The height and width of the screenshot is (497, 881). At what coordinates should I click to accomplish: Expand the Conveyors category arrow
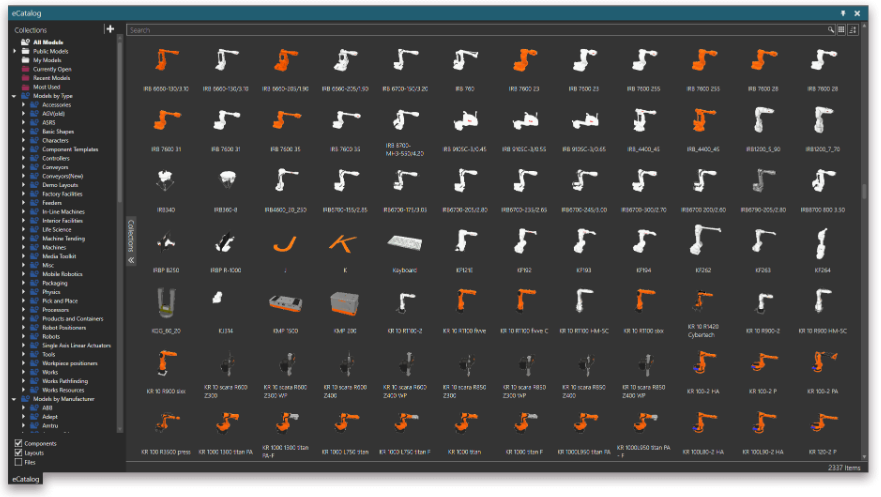pos(24,167)
